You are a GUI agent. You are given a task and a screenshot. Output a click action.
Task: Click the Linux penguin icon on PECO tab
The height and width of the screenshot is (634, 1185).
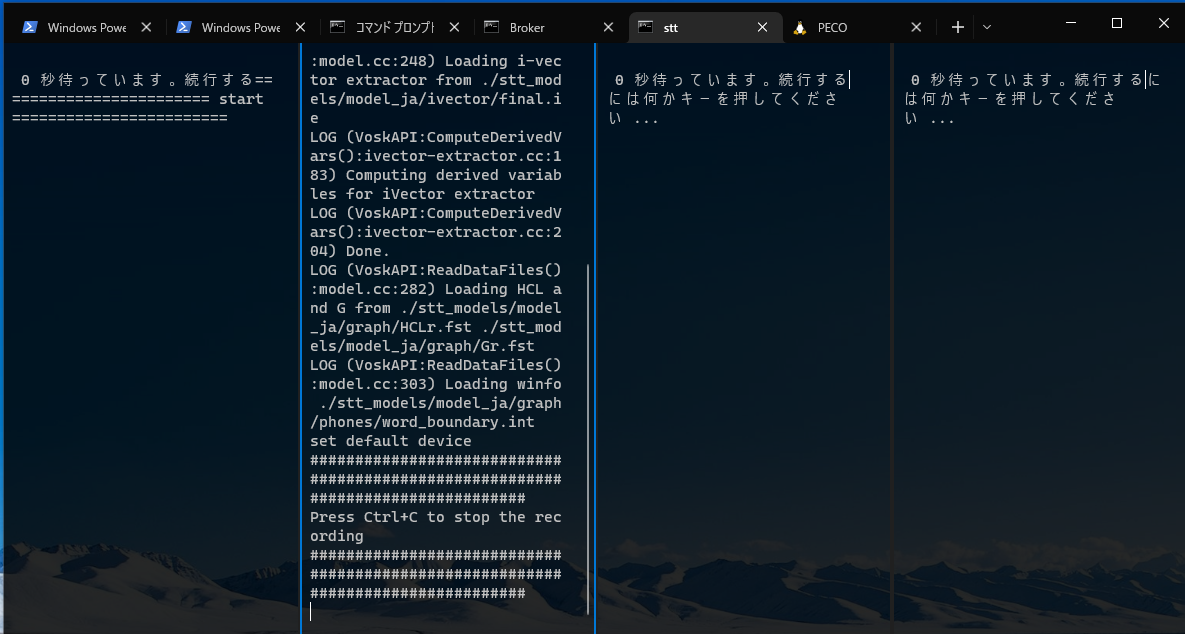click(x=800, y=28)
